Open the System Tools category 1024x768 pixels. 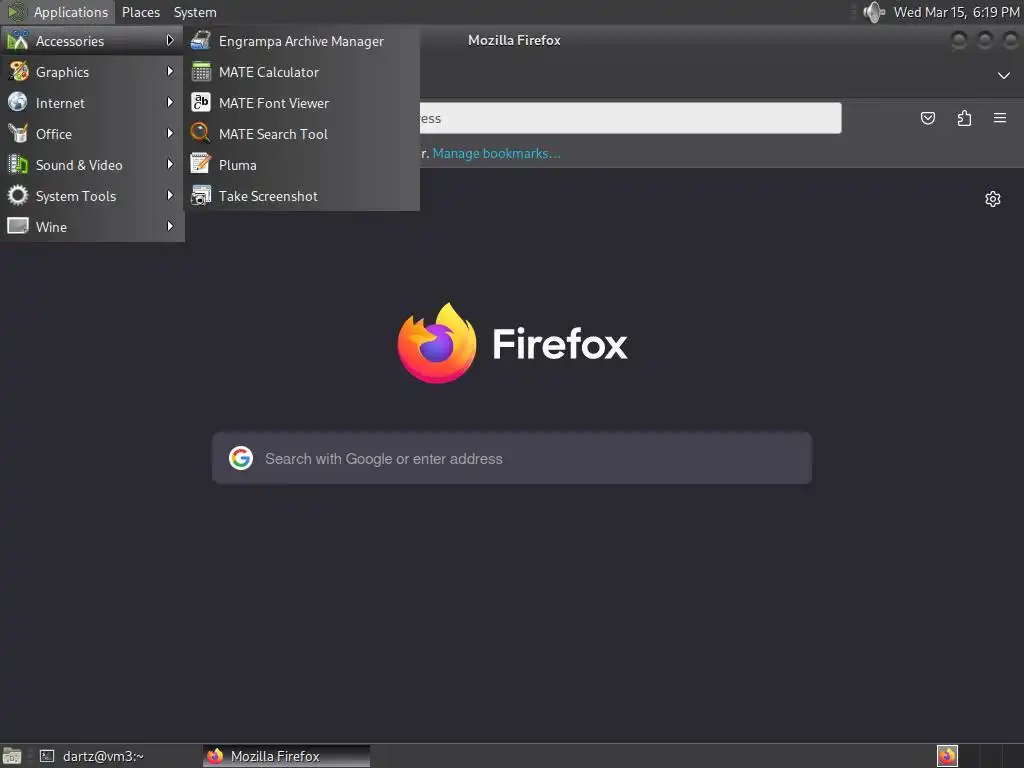tap(92, 196)
